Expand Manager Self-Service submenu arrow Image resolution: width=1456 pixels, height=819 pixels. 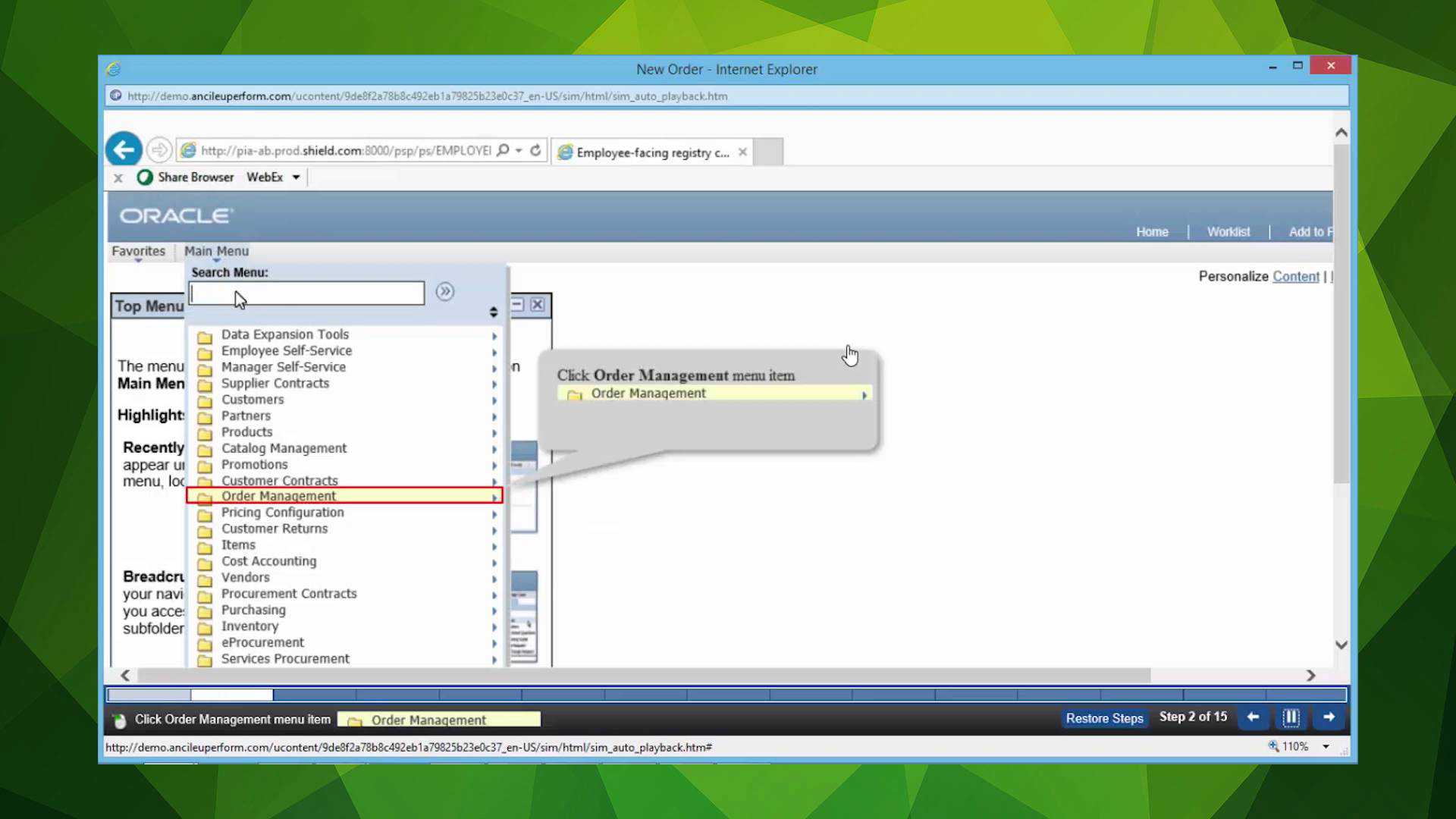494,369
